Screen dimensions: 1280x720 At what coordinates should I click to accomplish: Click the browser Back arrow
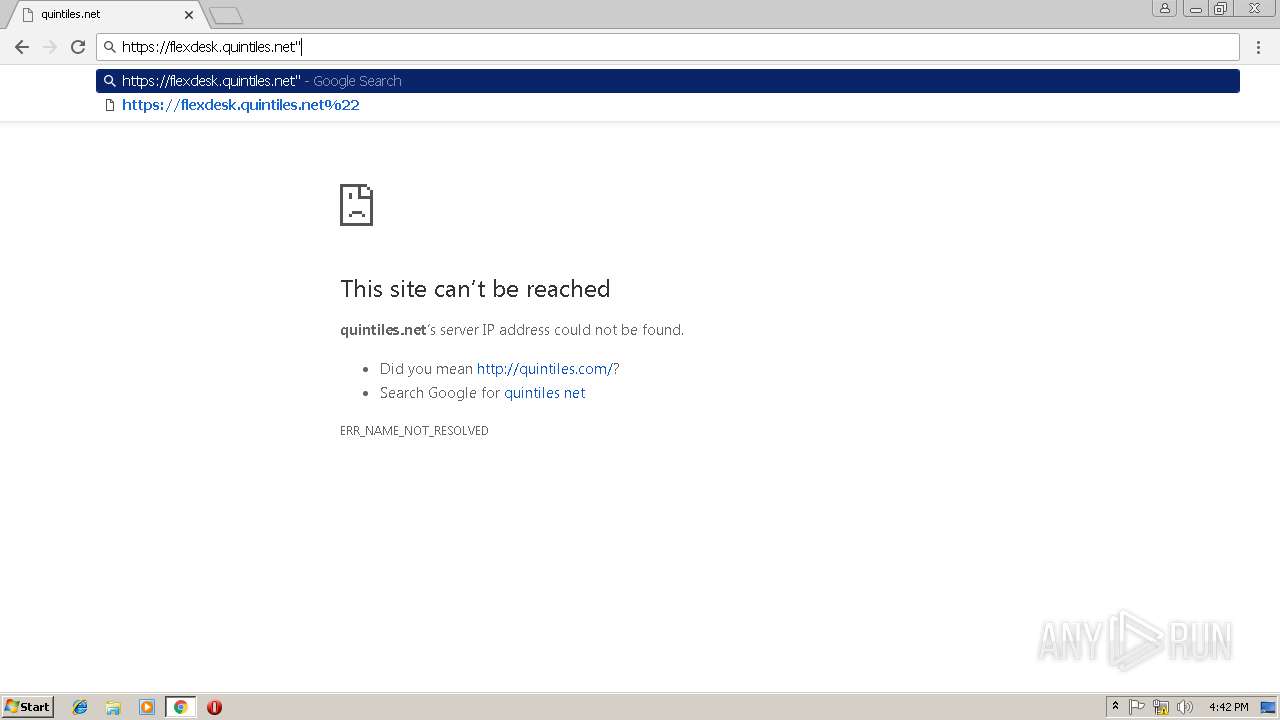(21, 47)
